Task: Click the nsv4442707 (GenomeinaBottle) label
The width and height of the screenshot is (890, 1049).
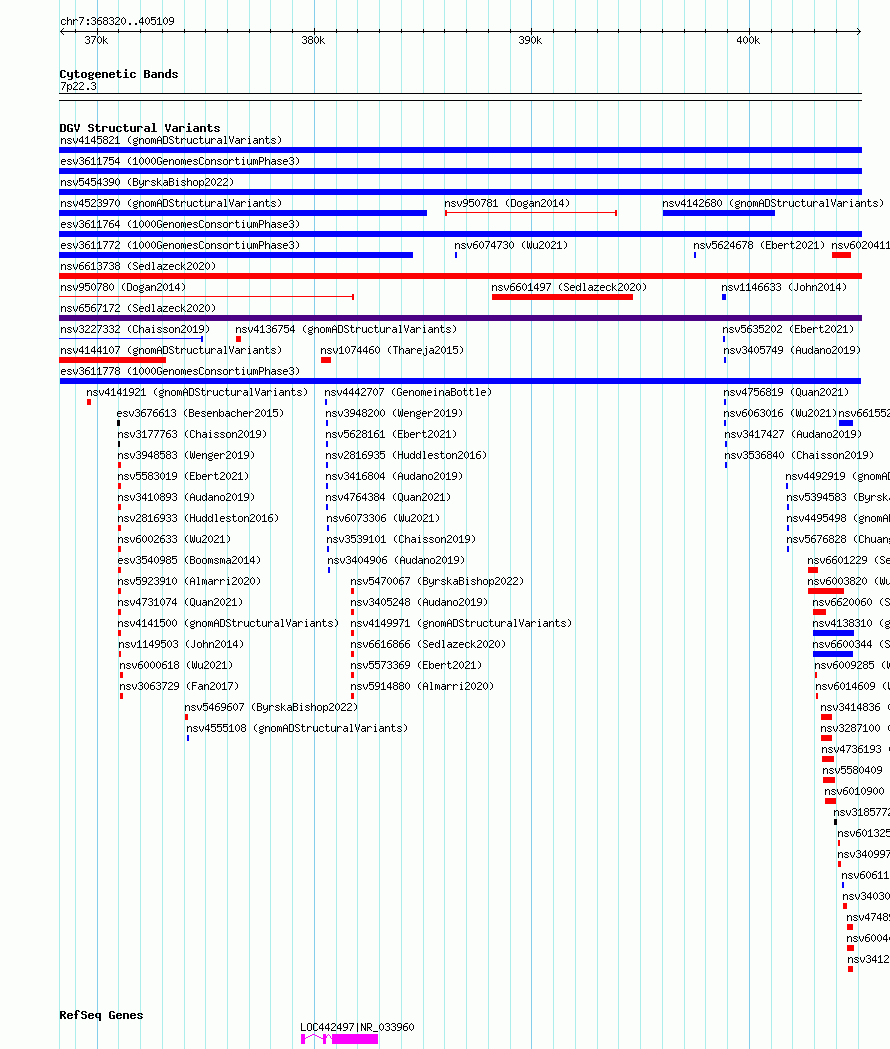Action: click(408, 393)
